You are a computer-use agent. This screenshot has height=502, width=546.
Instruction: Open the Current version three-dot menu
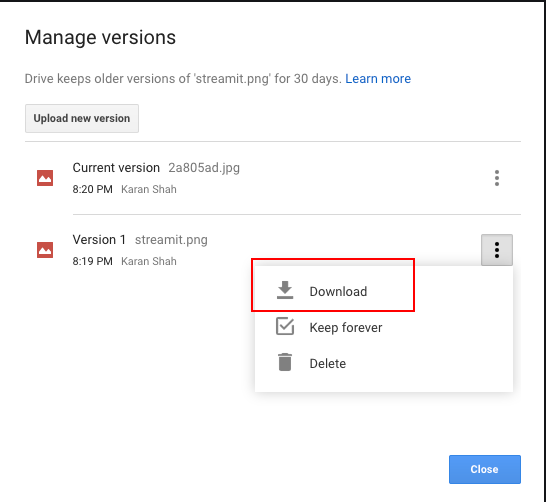(497, 178)
